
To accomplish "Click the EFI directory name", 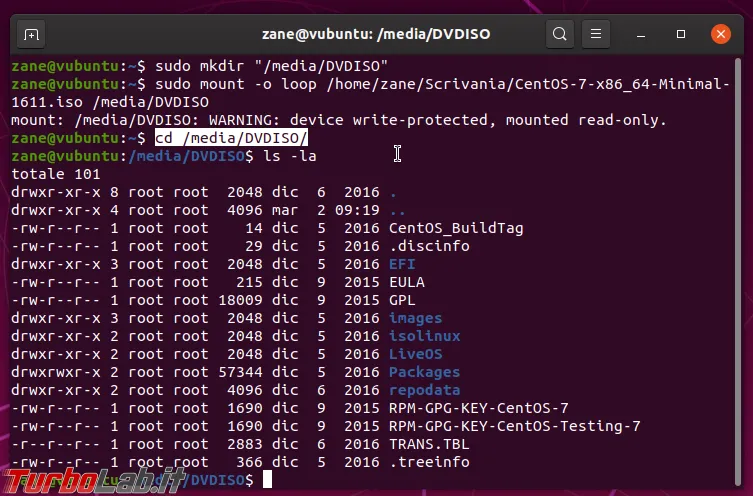I will point(402,264).
